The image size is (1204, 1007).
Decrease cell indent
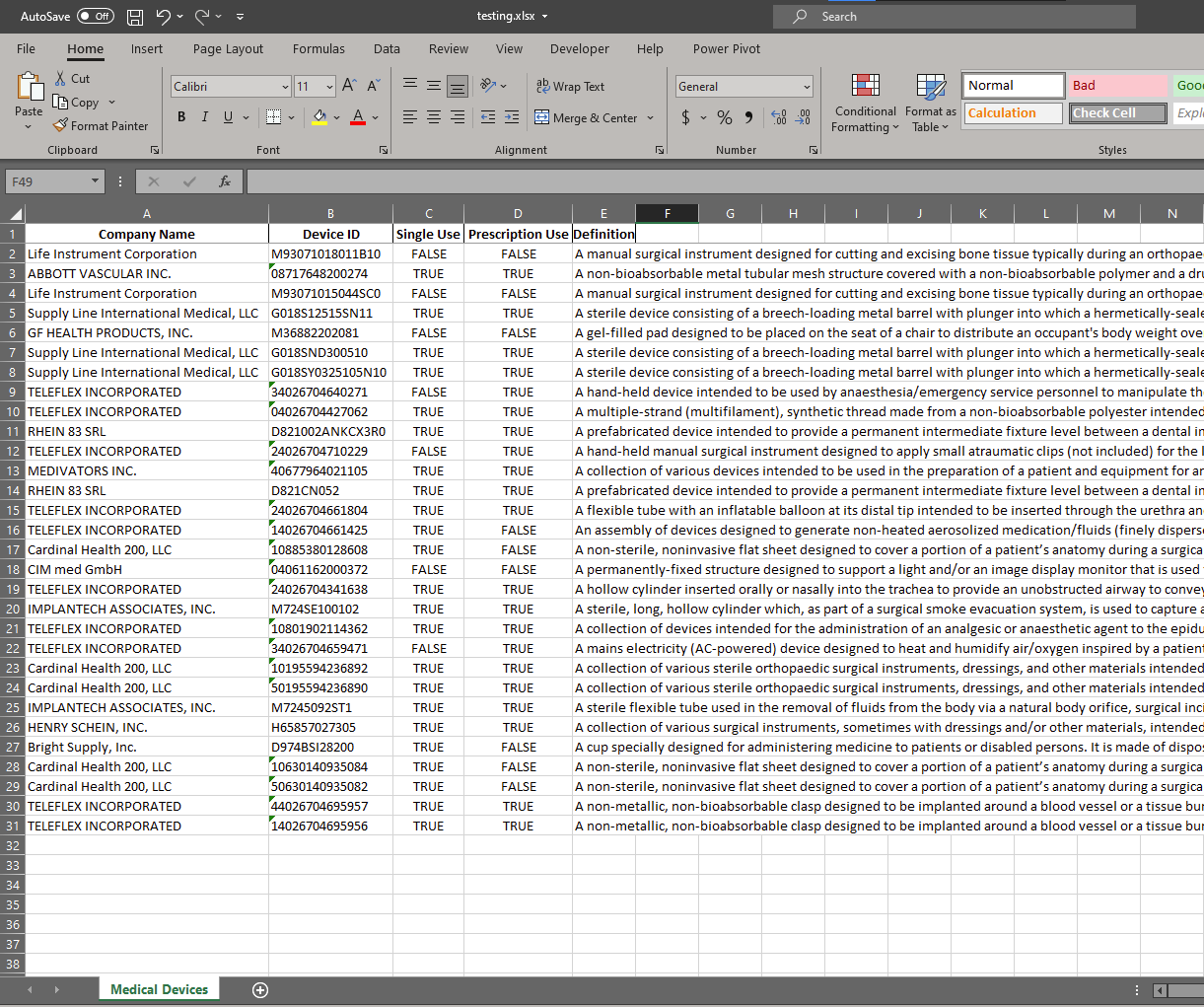click(488, 117)
